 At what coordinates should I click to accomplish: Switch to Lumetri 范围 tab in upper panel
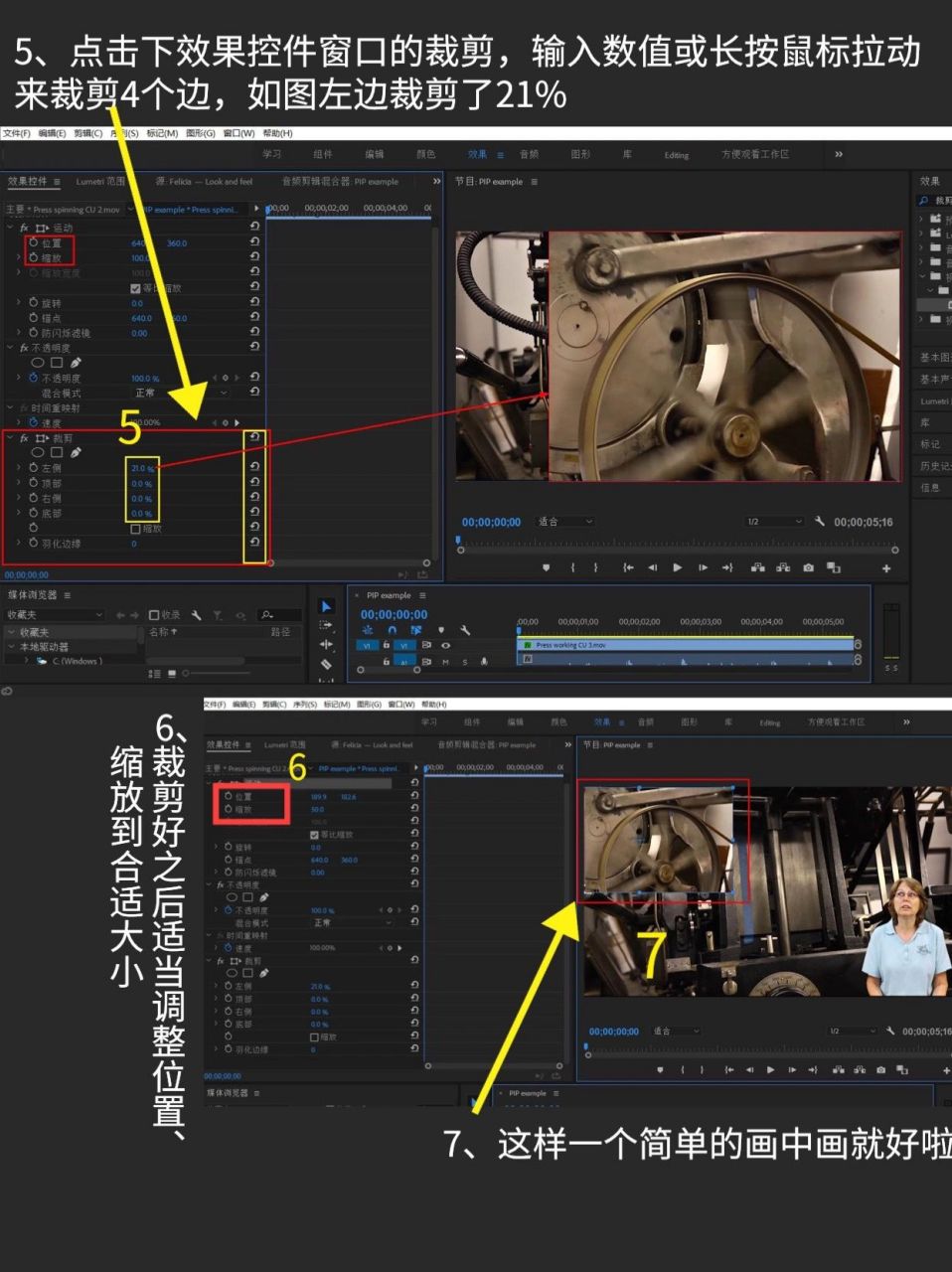[100, 182]
